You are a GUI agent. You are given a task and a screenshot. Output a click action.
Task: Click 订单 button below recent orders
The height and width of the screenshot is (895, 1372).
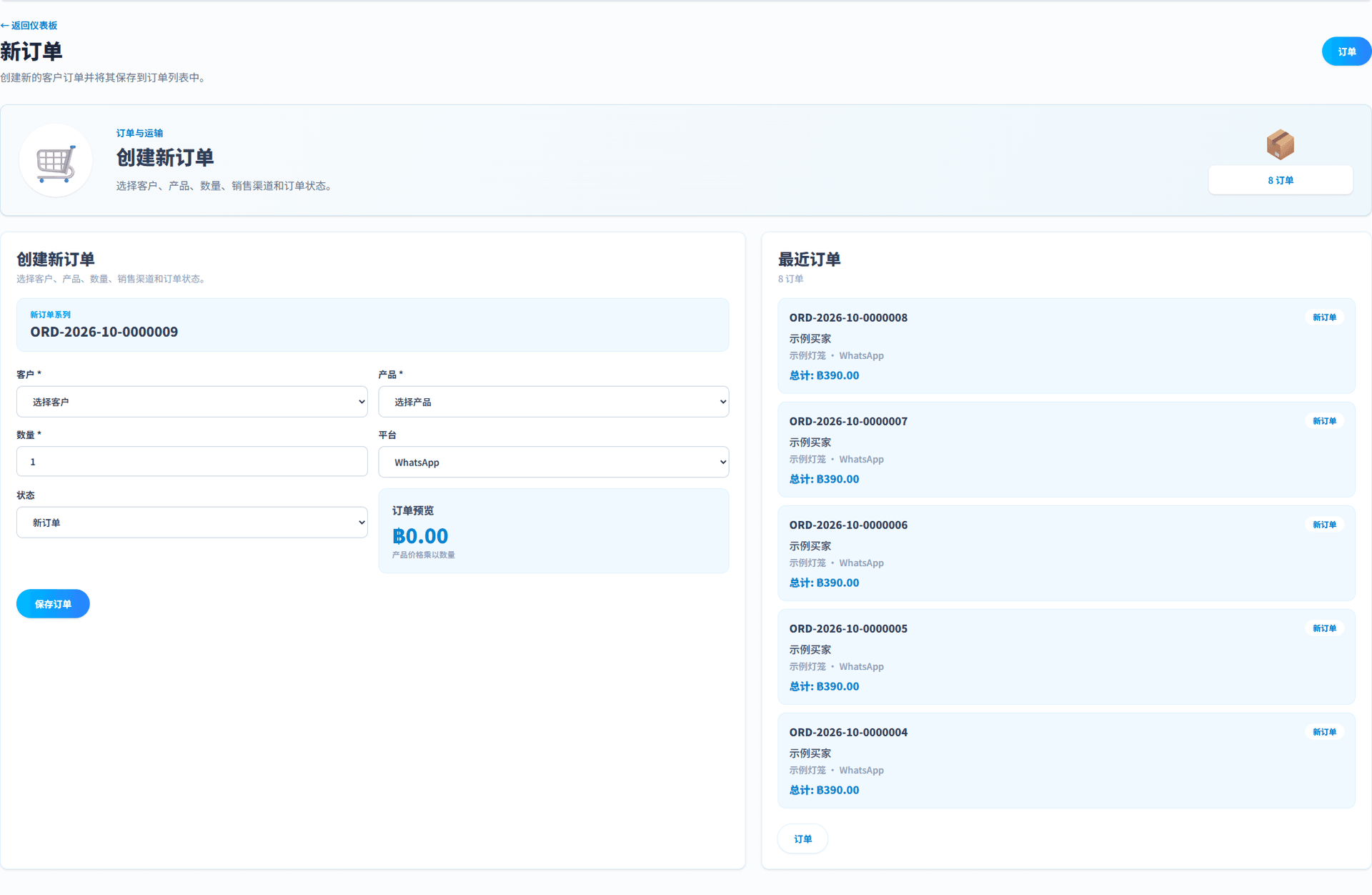[x=802, y=839]
